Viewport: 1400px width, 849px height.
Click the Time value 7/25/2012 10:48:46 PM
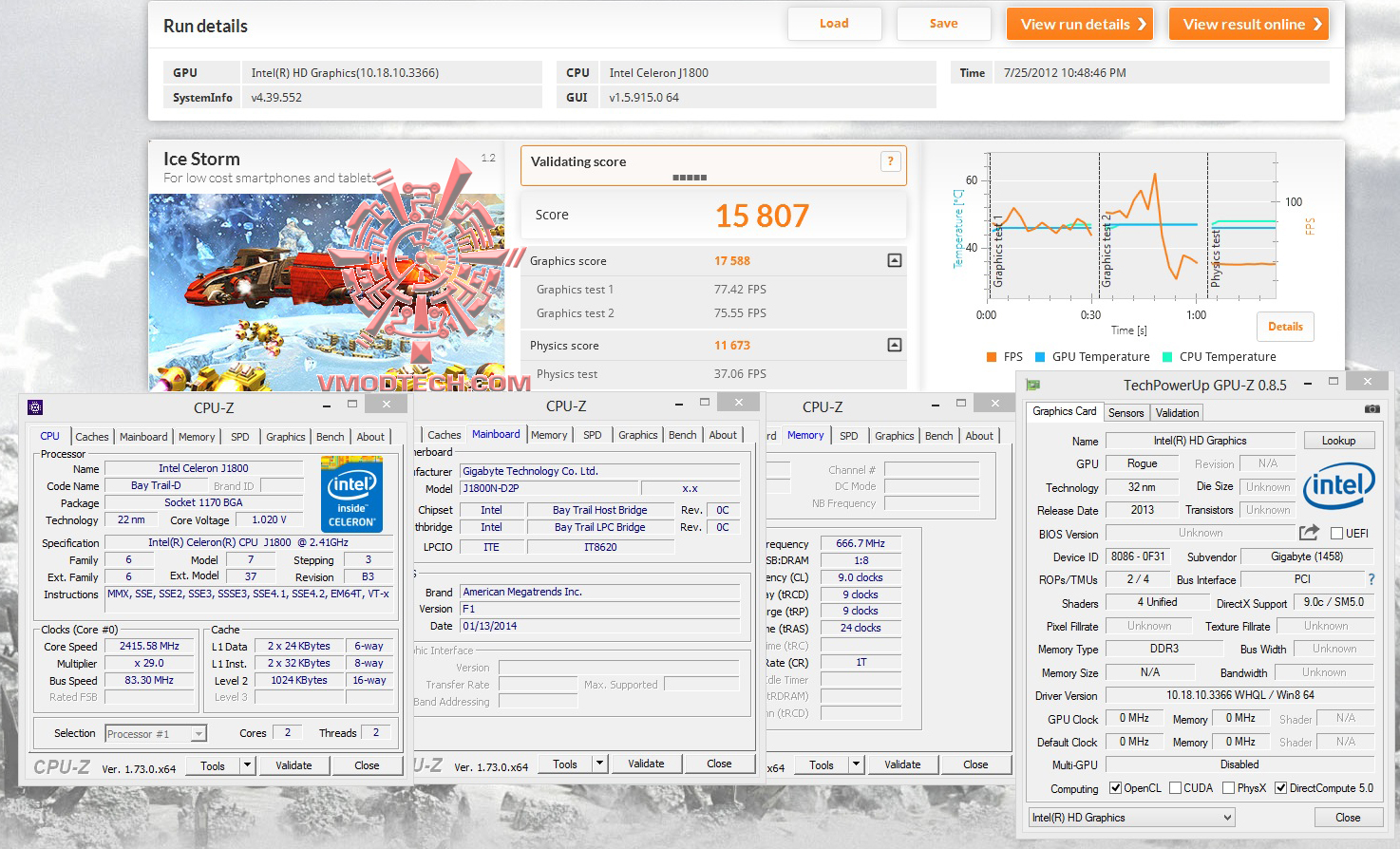(1065, 72)
